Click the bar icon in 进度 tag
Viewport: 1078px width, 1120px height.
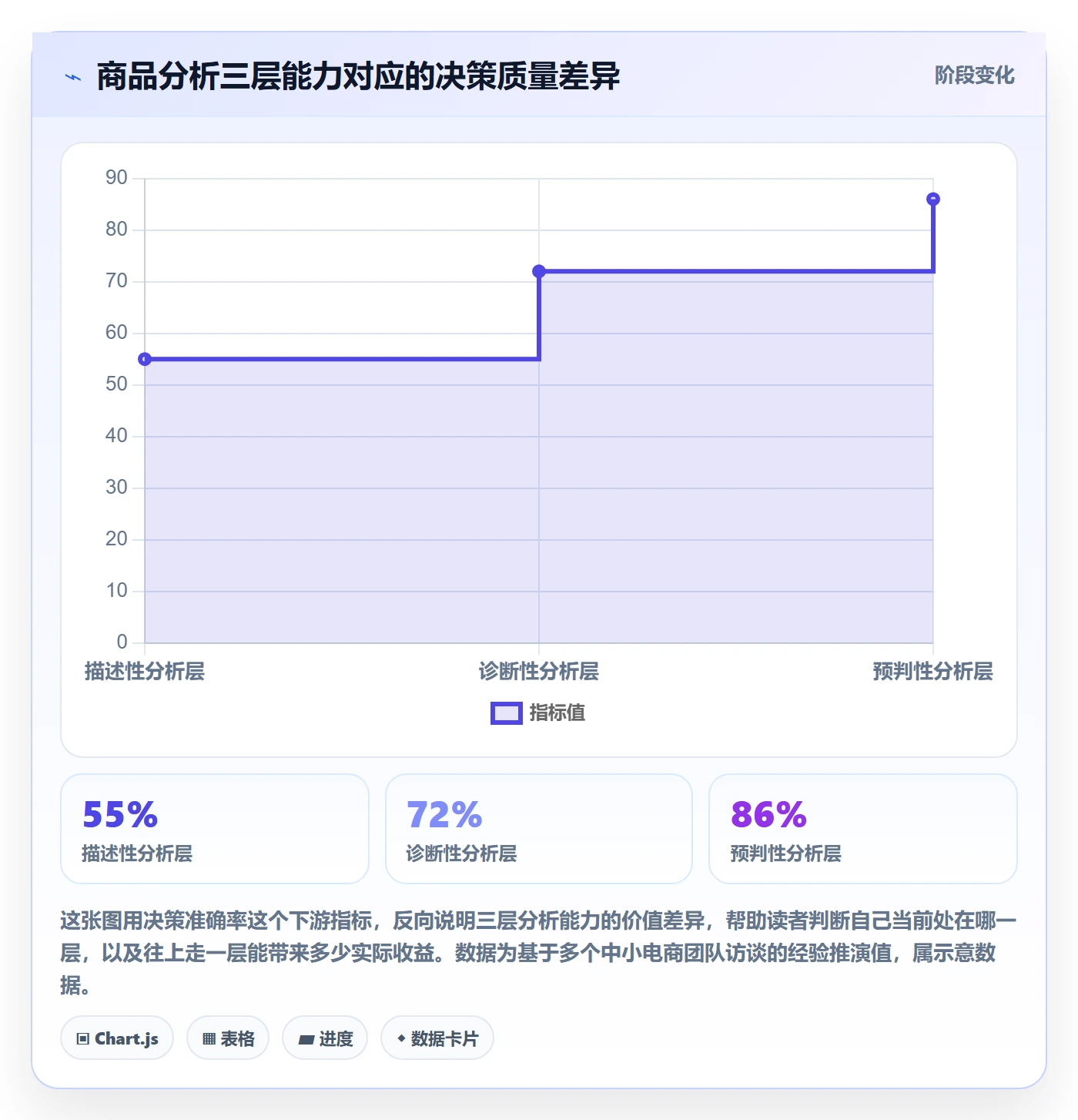(306, 1040)
